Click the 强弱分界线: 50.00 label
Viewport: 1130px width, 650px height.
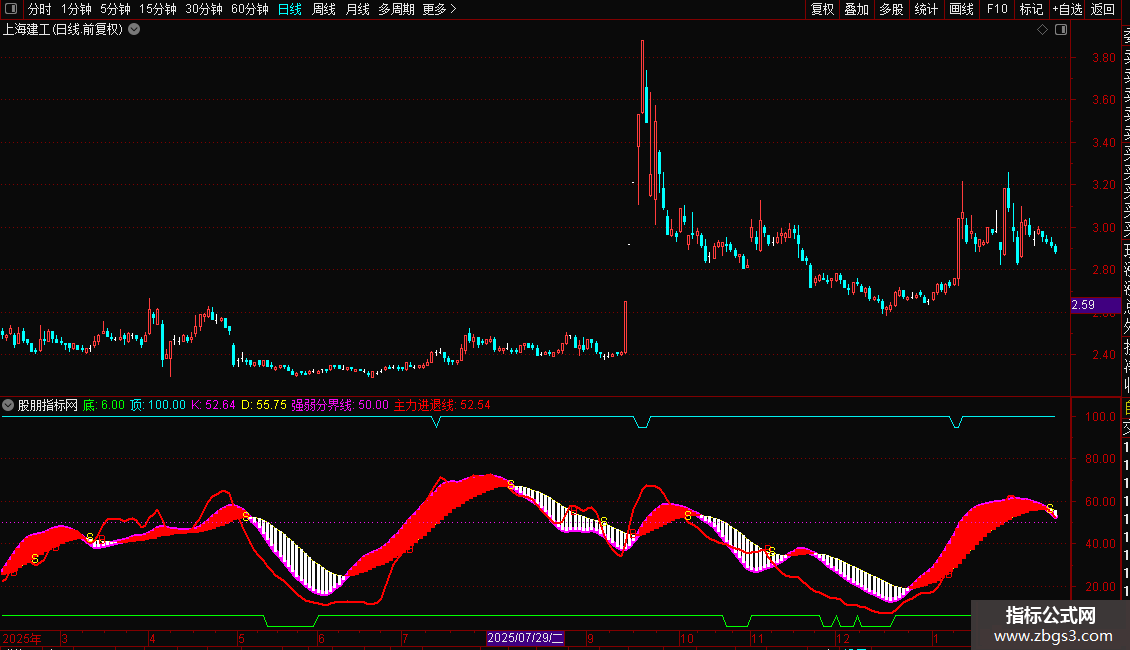pyautogui.click(x=340, y=405)
